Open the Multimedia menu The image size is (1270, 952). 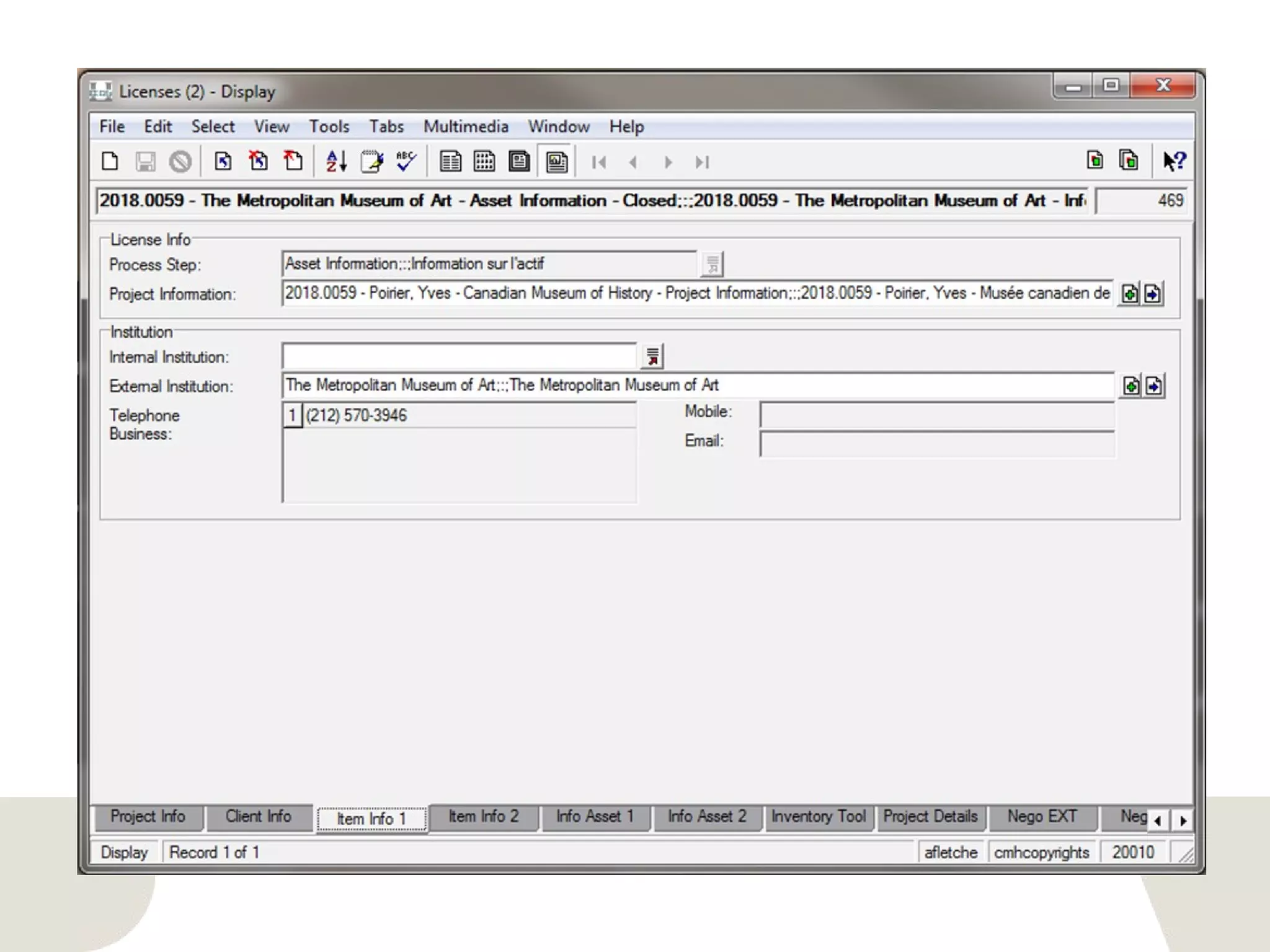466,126
